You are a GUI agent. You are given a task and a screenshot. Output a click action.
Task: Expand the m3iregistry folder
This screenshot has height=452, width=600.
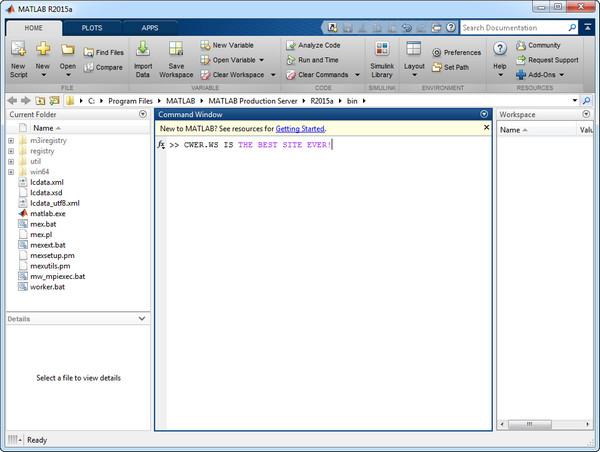(10, 140)
